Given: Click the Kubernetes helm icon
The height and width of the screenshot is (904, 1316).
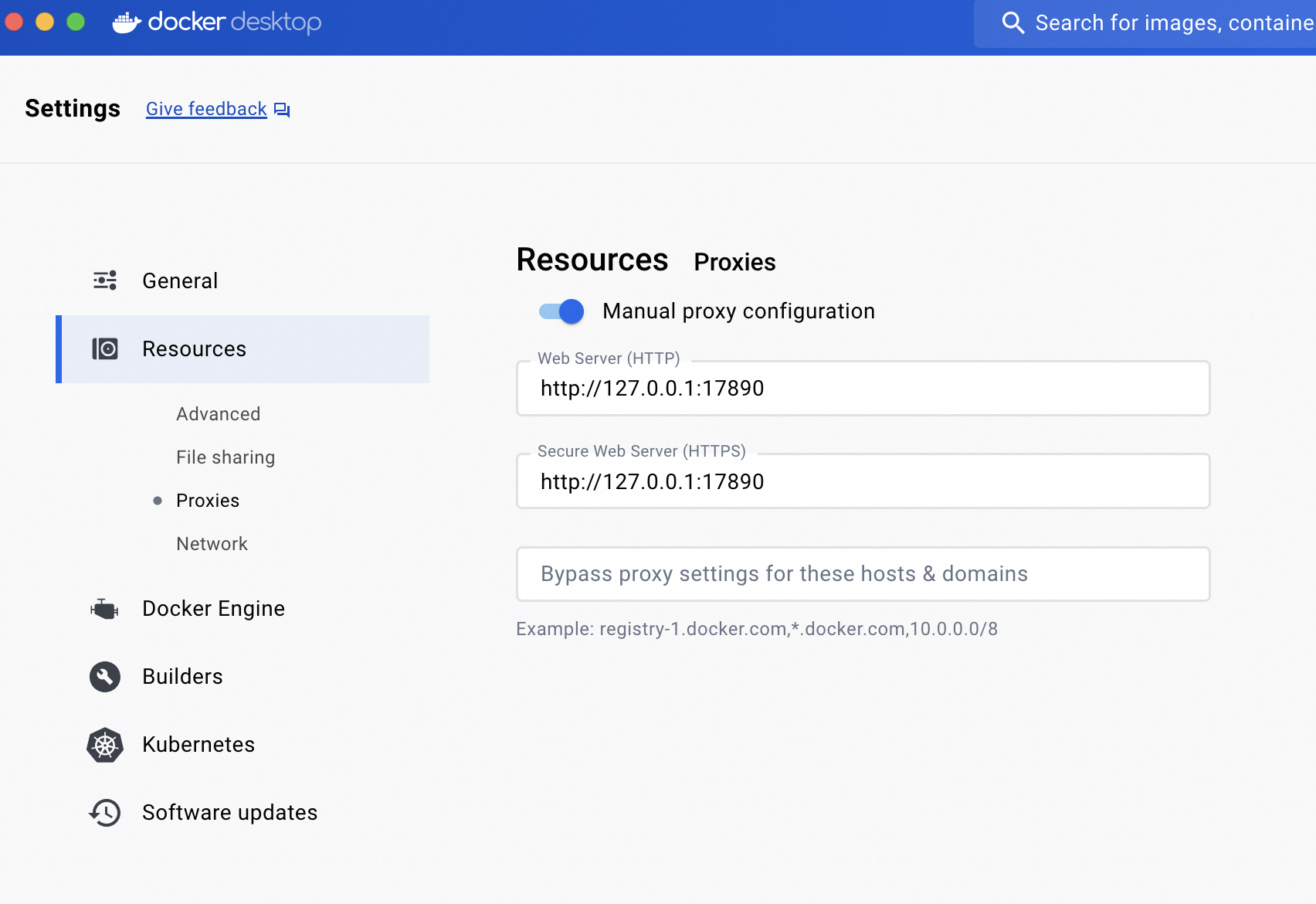Looking at the screenshot, I should point(105,745).
